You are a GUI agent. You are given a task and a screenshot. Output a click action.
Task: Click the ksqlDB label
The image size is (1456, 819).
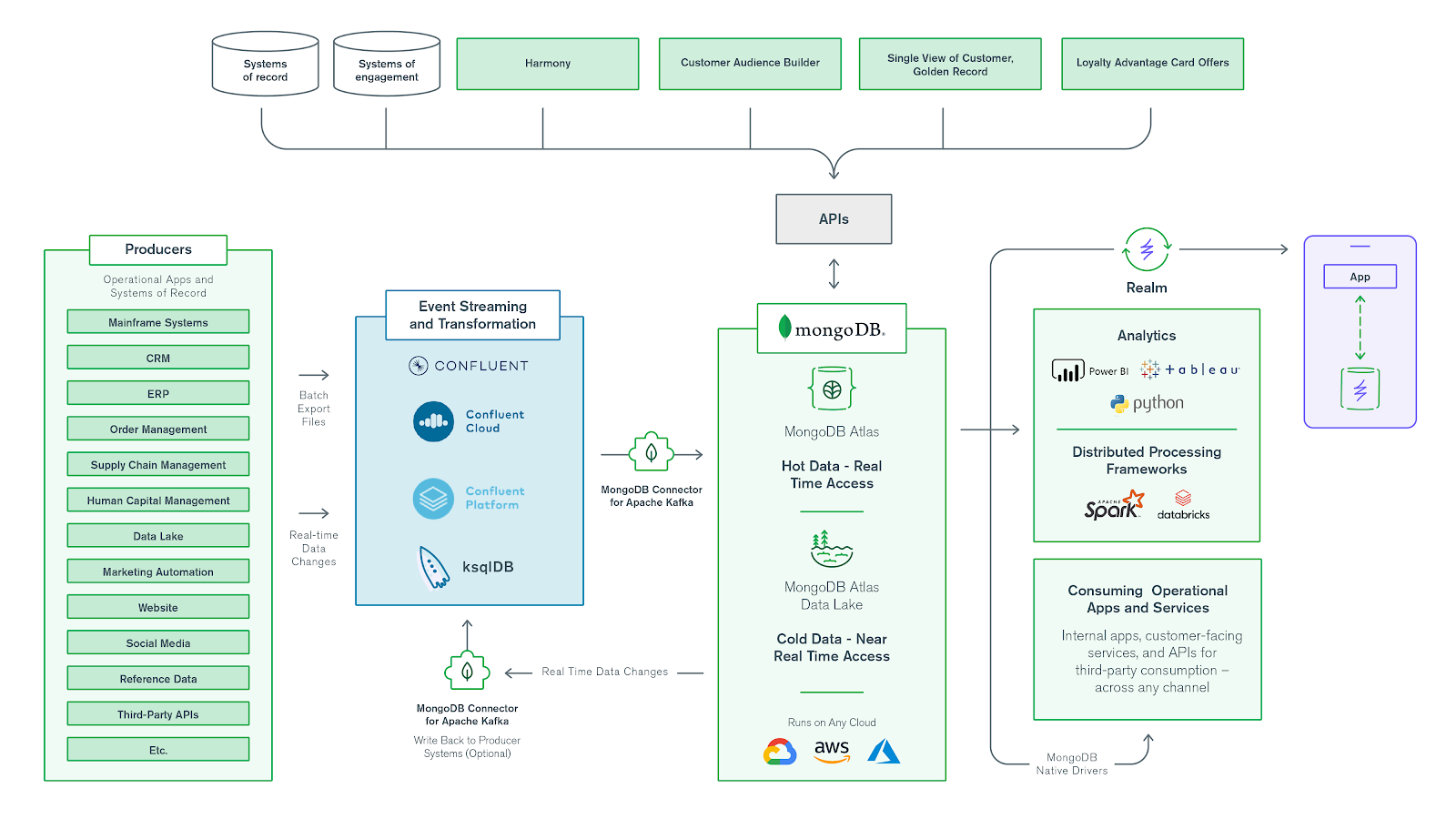point(488,567)
